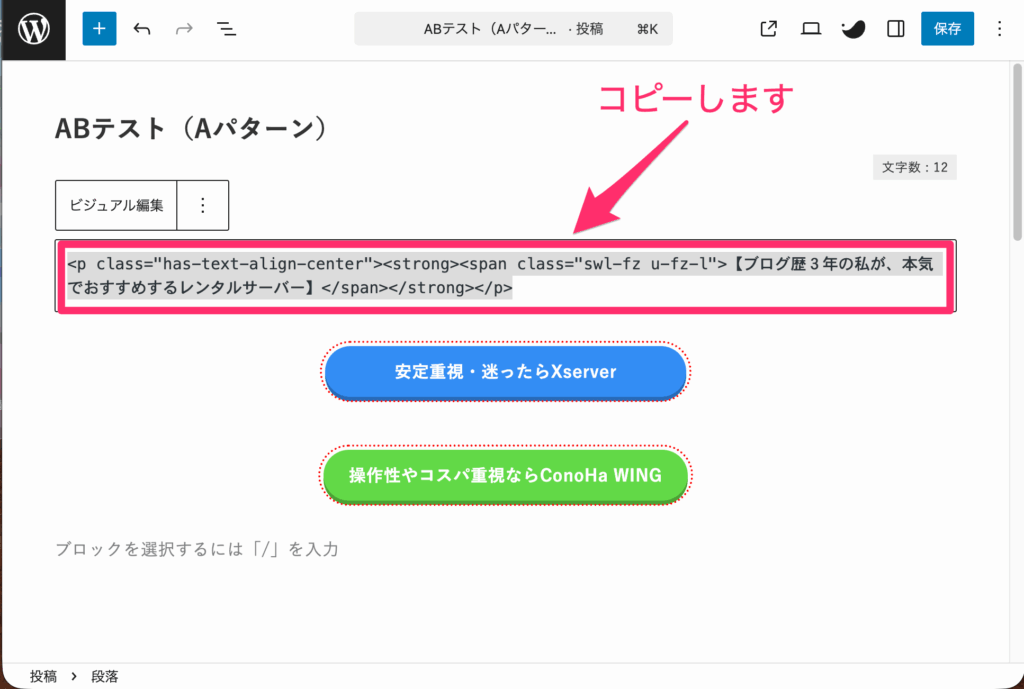Toggle the document overview panel closed
Viewport: 1024px width, 689px height.
click(226, 28)
